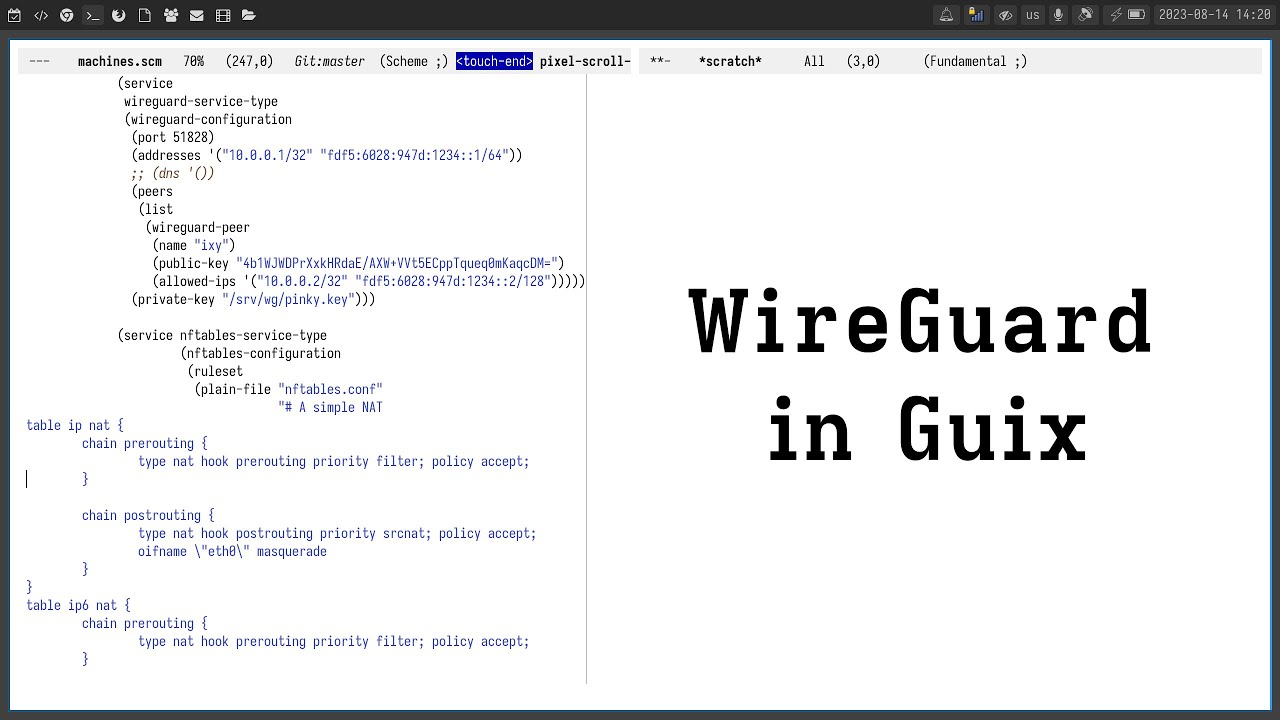Click the highlighted <touch-end> indicator
Viewport: 1280px width, 720px height.
pos(494,61)
